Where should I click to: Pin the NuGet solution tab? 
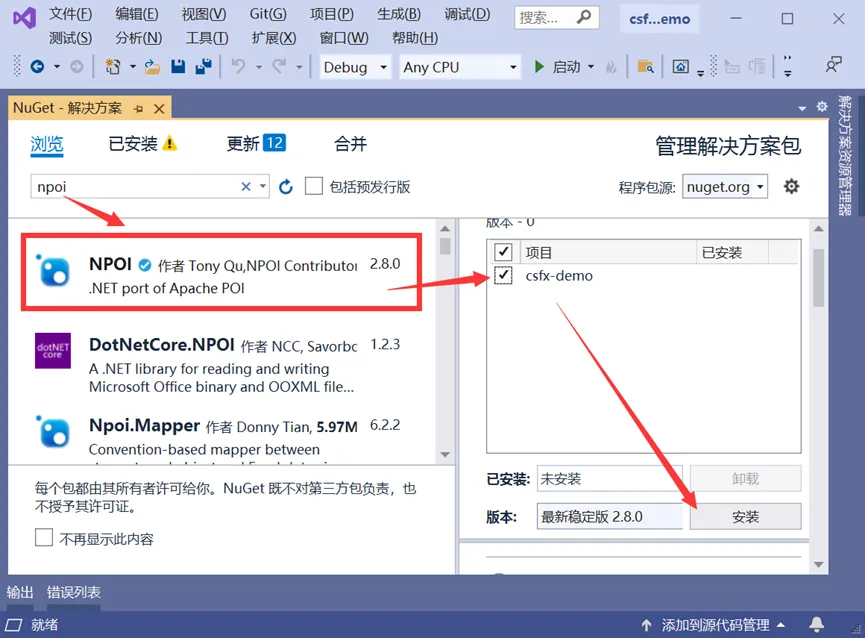click(x=138, y=109)
